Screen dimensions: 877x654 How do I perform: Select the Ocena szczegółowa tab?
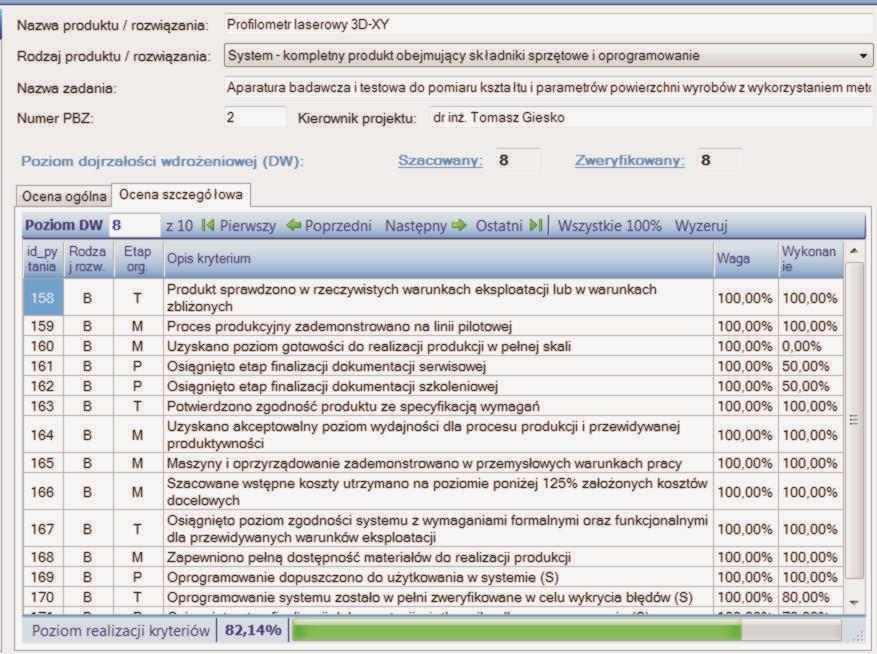tap(181, 195)
